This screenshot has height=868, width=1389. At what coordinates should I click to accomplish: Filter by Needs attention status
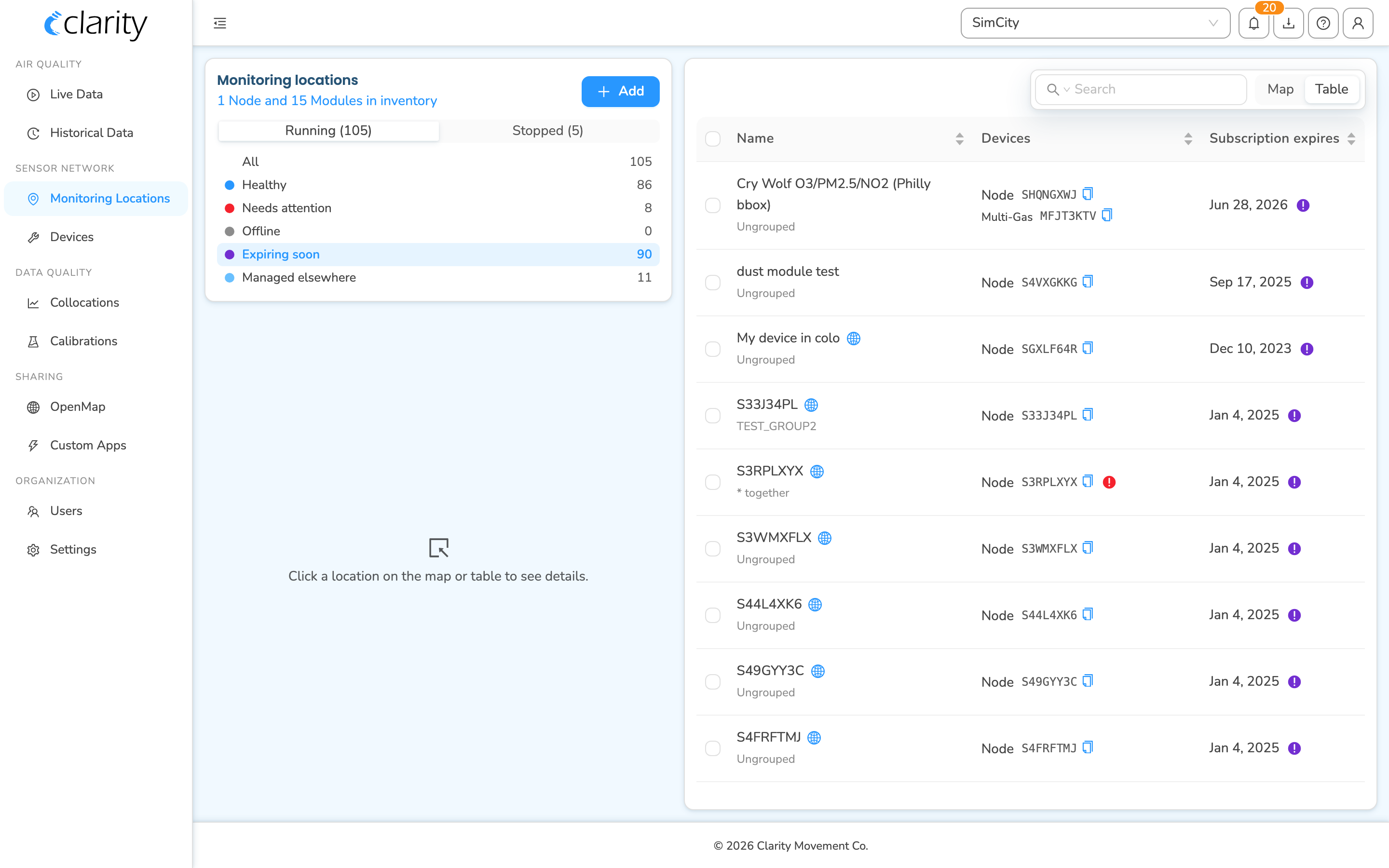tap(438, 208)
